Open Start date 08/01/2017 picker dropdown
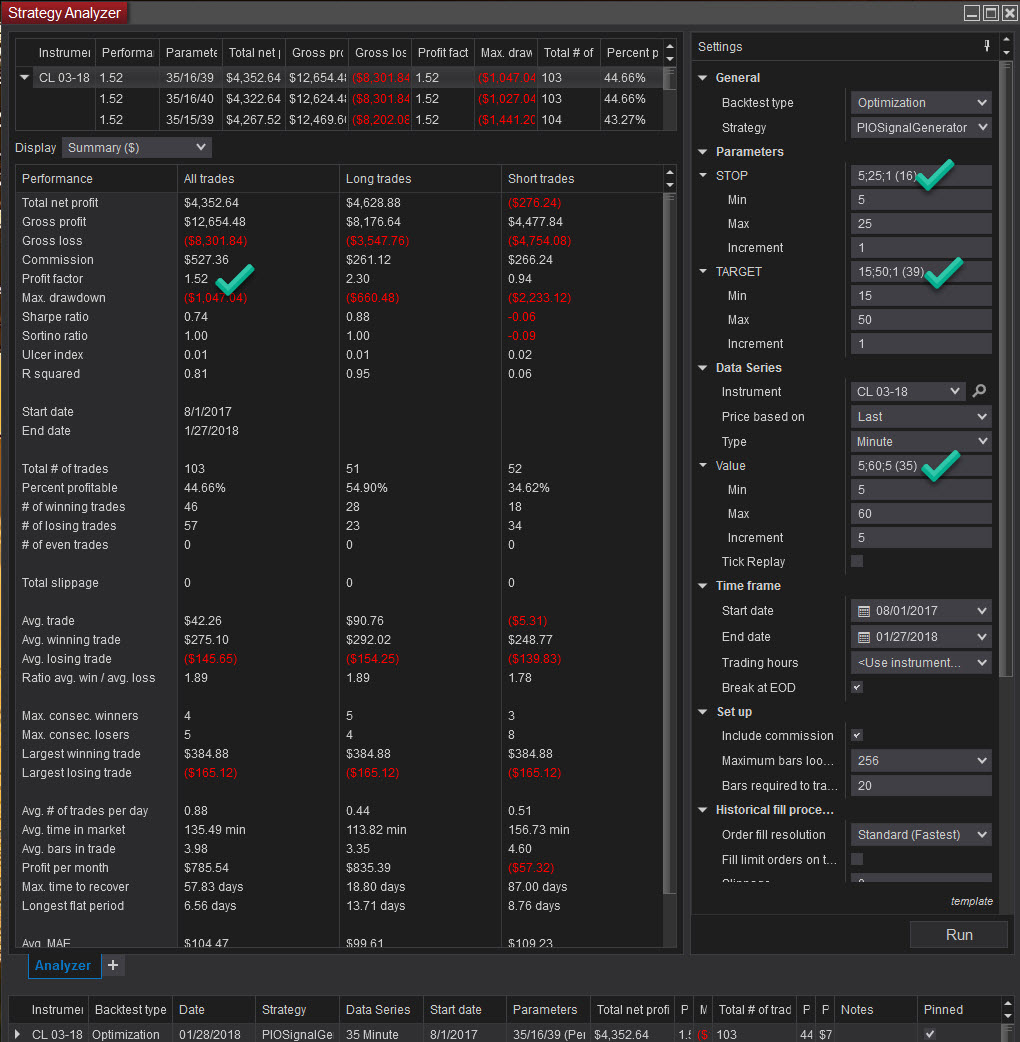 [x=981, y=611]
